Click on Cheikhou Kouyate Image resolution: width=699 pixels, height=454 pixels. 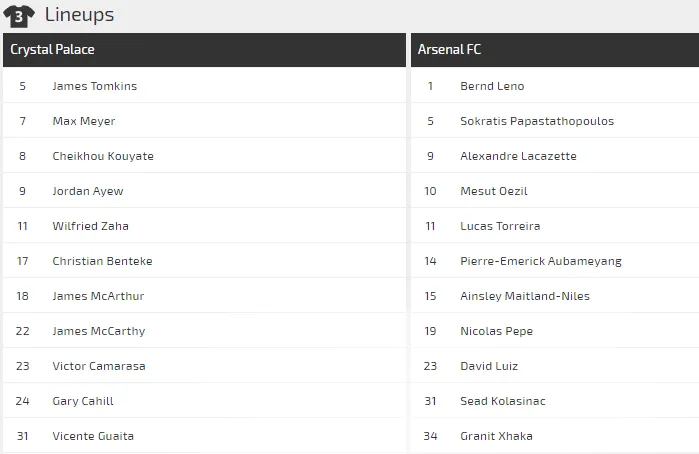103,156
